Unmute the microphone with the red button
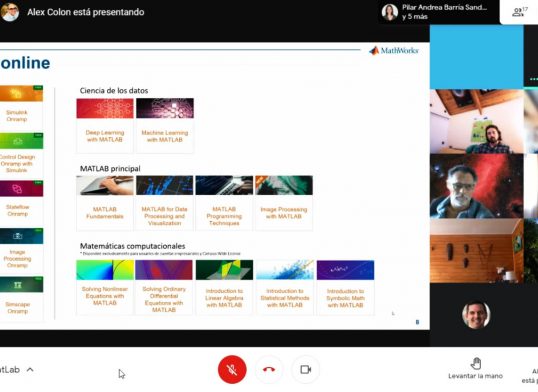The image size is (538, 392). pos(232,369)
